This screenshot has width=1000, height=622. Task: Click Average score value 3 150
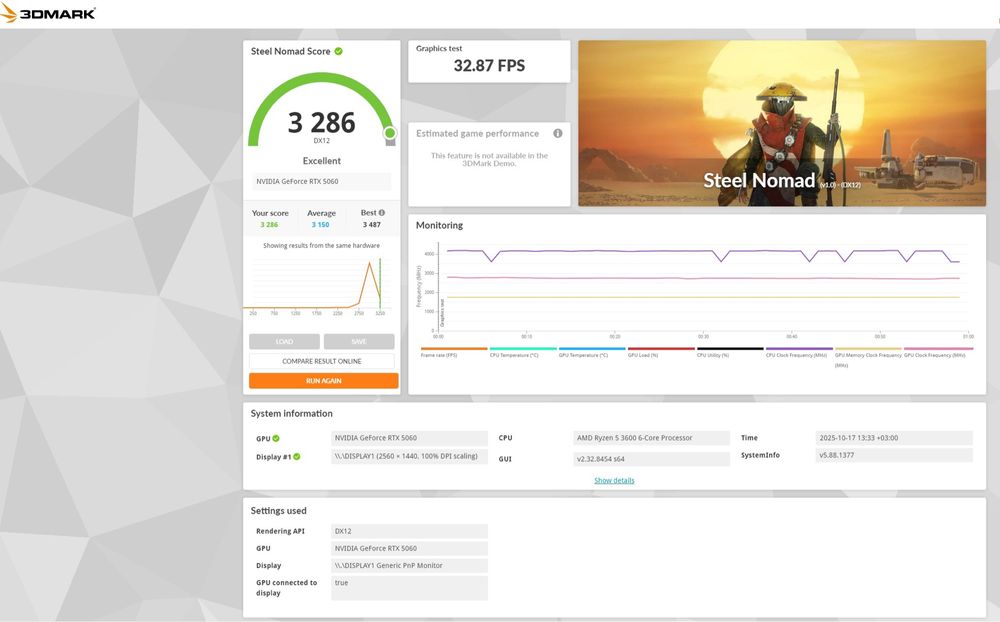[x=320, y=225]
